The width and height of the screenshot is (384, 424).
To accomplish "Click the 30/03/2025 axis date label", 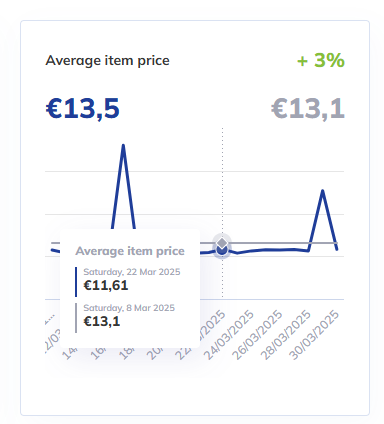I will pyautogui.click(x=314, y=335).
